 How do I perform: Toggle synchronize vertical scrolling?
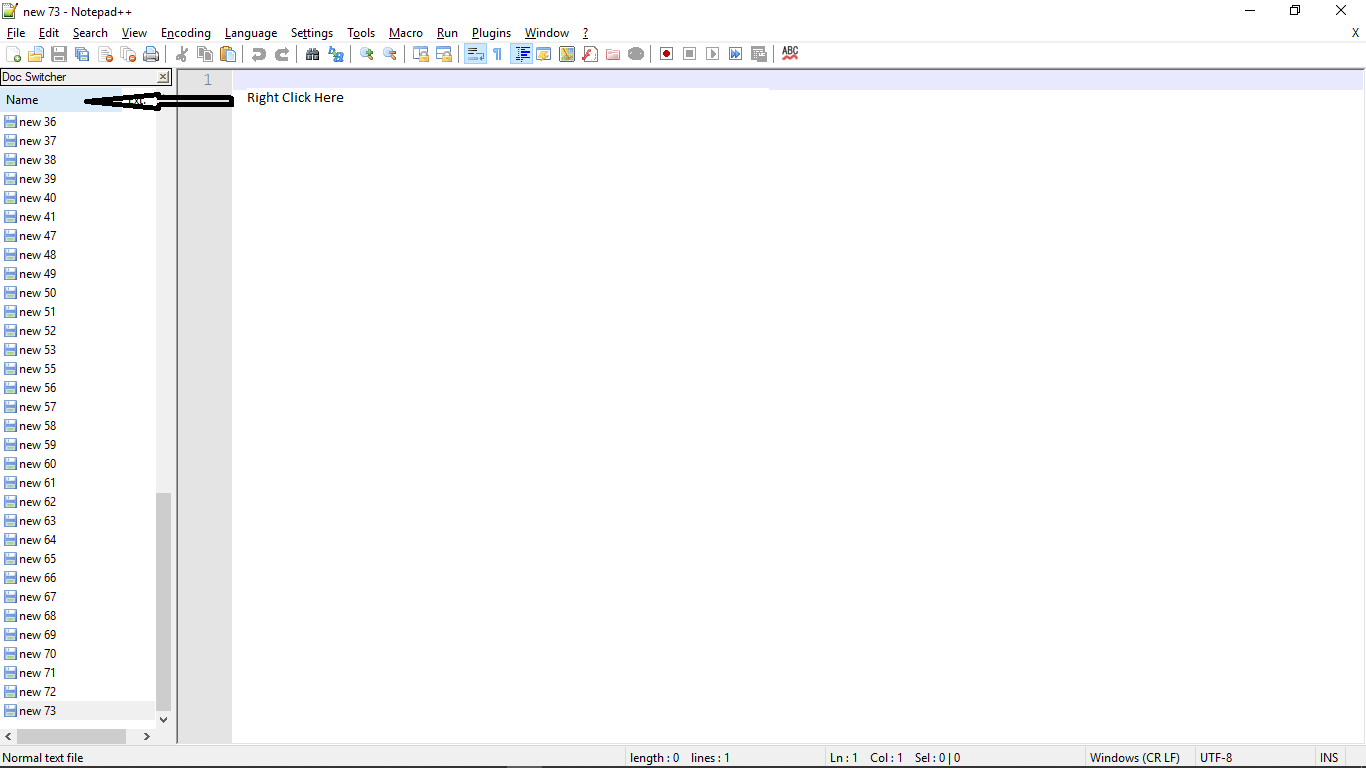420,54
